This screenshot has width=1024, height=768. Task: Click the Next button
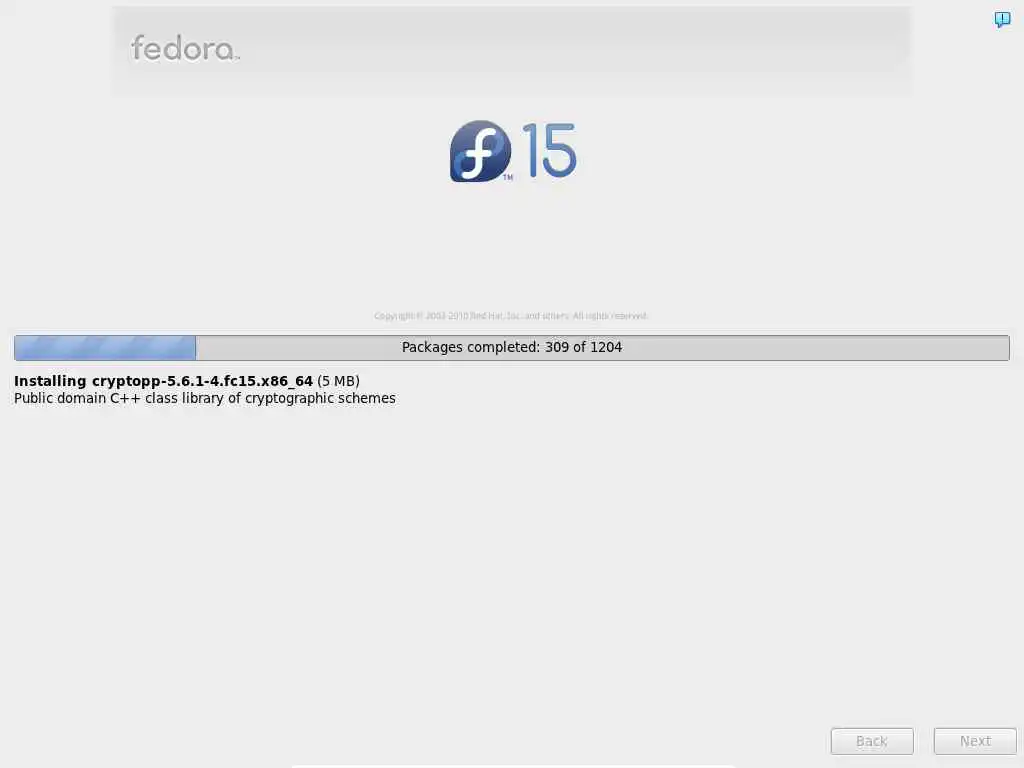975,741
